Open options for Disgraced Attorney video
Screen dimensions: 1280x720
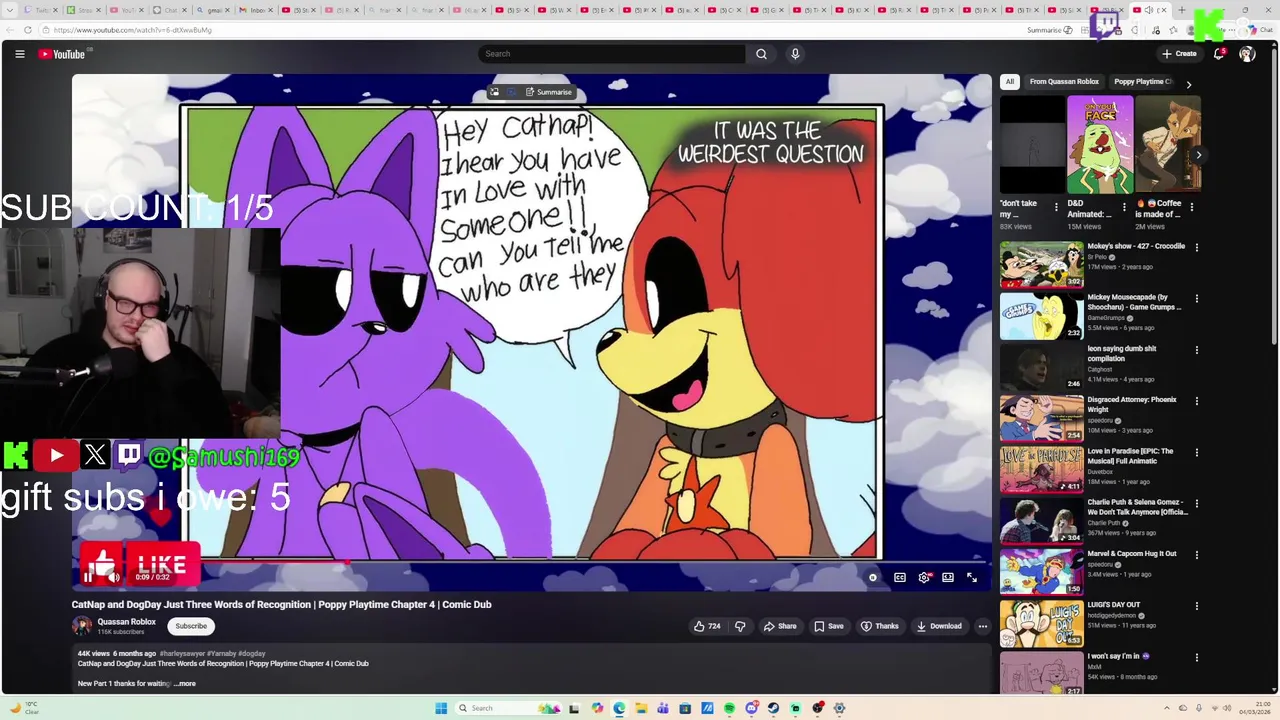[x=1197, y=401]
